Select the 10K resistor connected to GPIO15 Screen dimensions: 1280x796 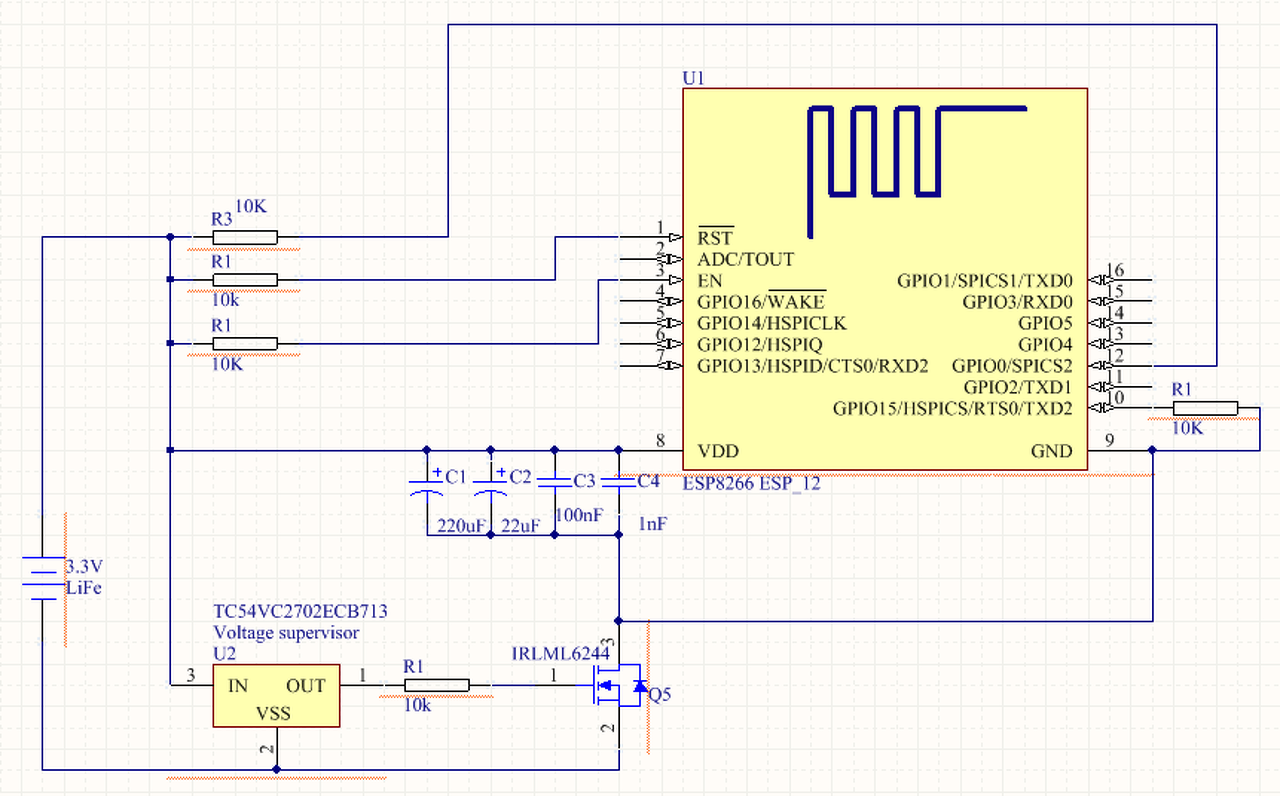point(1205,408)
